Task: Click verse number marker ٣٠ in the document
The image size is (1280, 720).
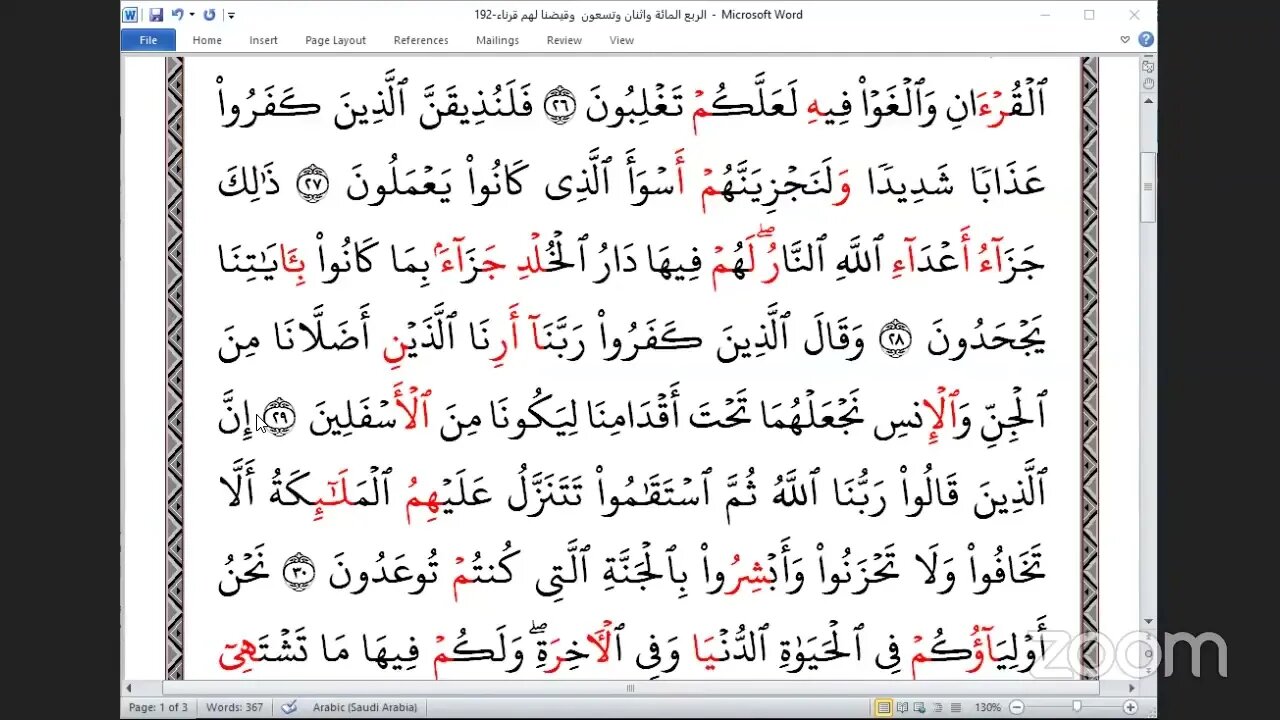Action: pyautogui.click(x=298, y=574)
